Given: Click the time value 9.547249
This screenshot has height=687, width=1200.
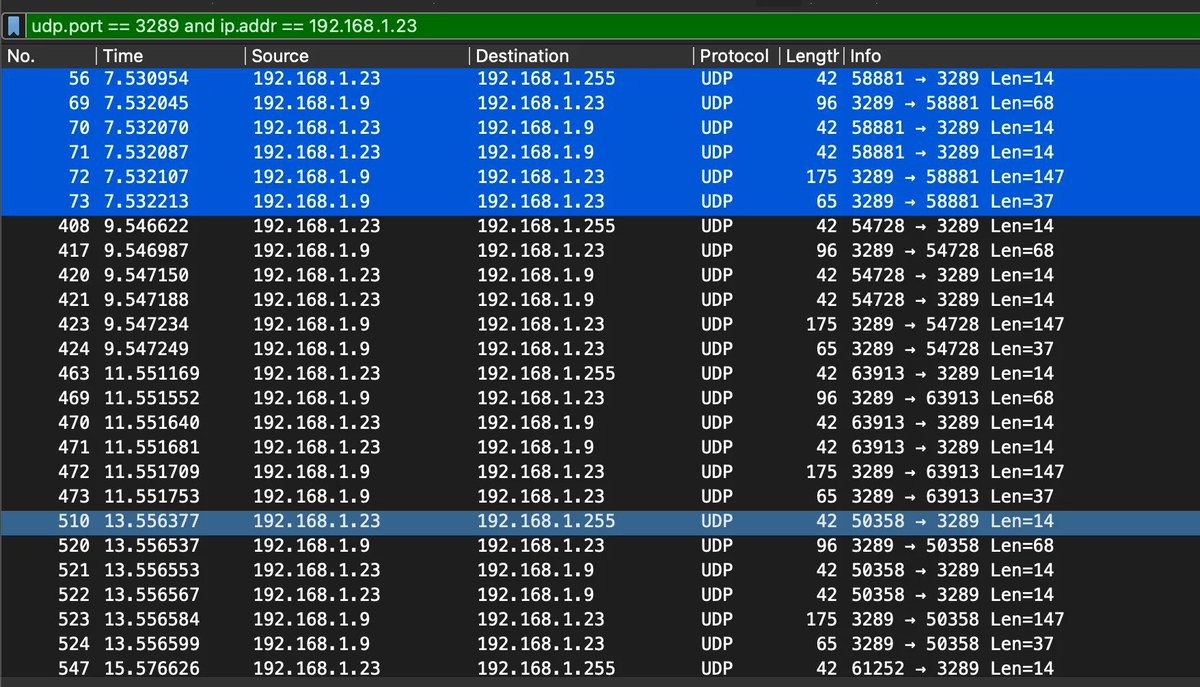Looking at the screenshot, I should [x=146, y=349].
